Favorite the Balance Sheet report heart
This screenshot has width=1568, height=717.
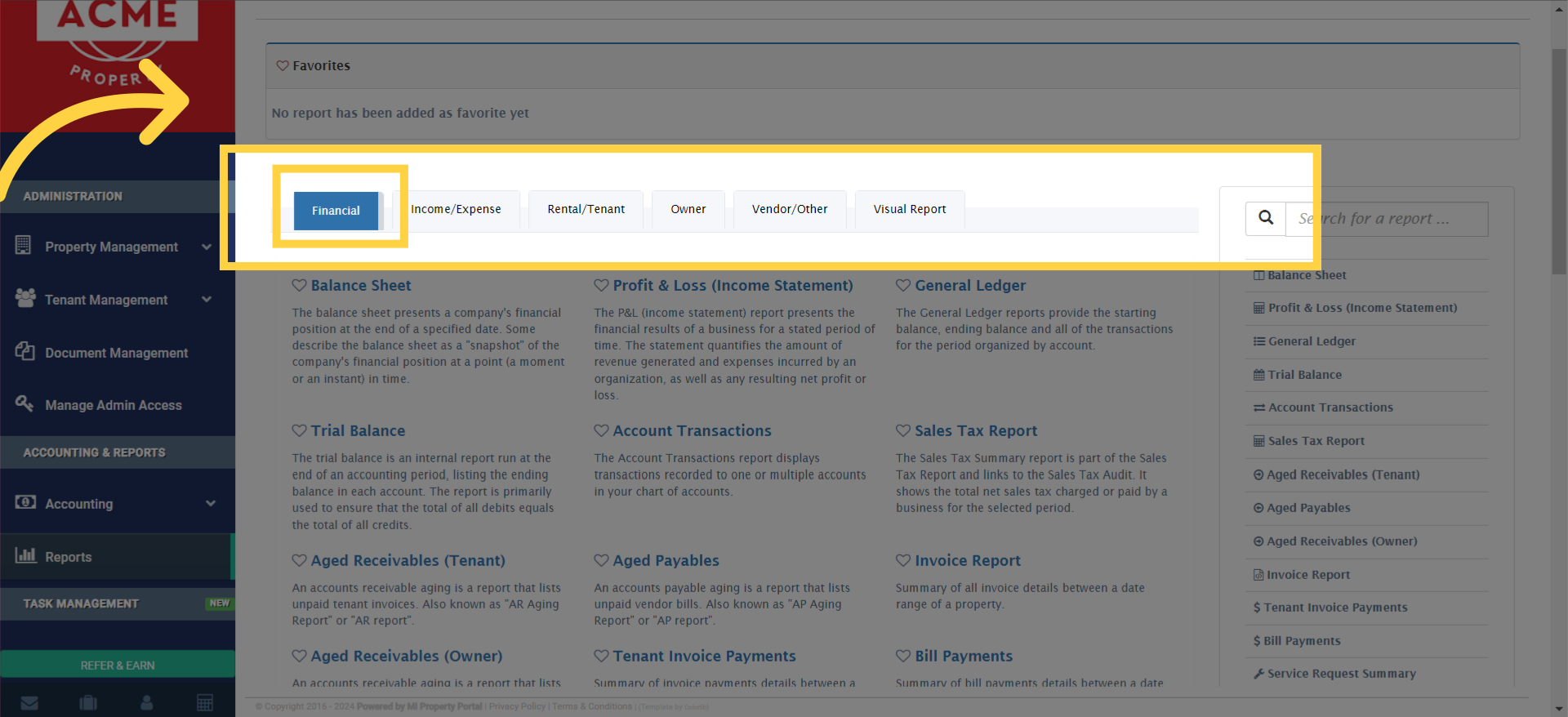point(300,285)
